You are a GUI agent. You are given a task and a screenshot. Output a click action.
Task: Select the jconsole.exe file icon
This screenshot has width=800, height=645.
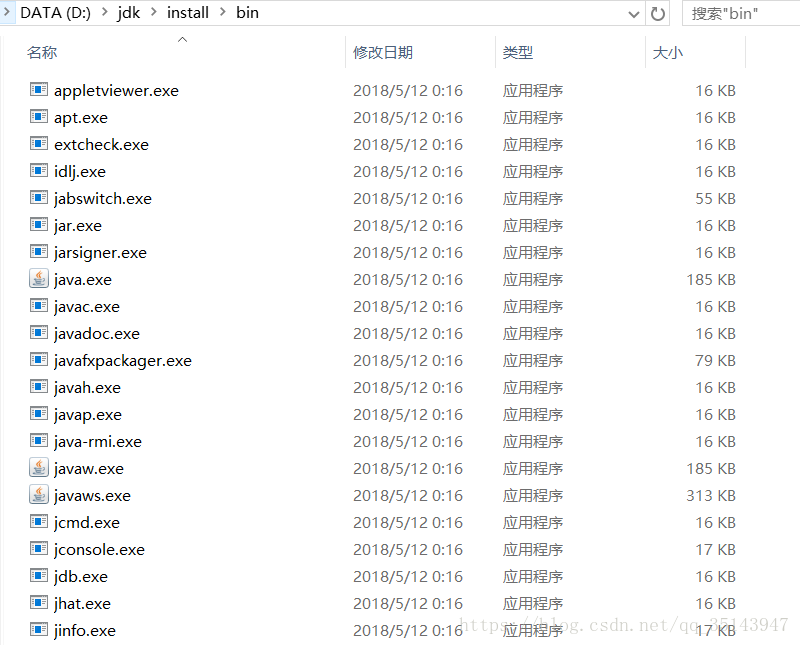point(38,549)
